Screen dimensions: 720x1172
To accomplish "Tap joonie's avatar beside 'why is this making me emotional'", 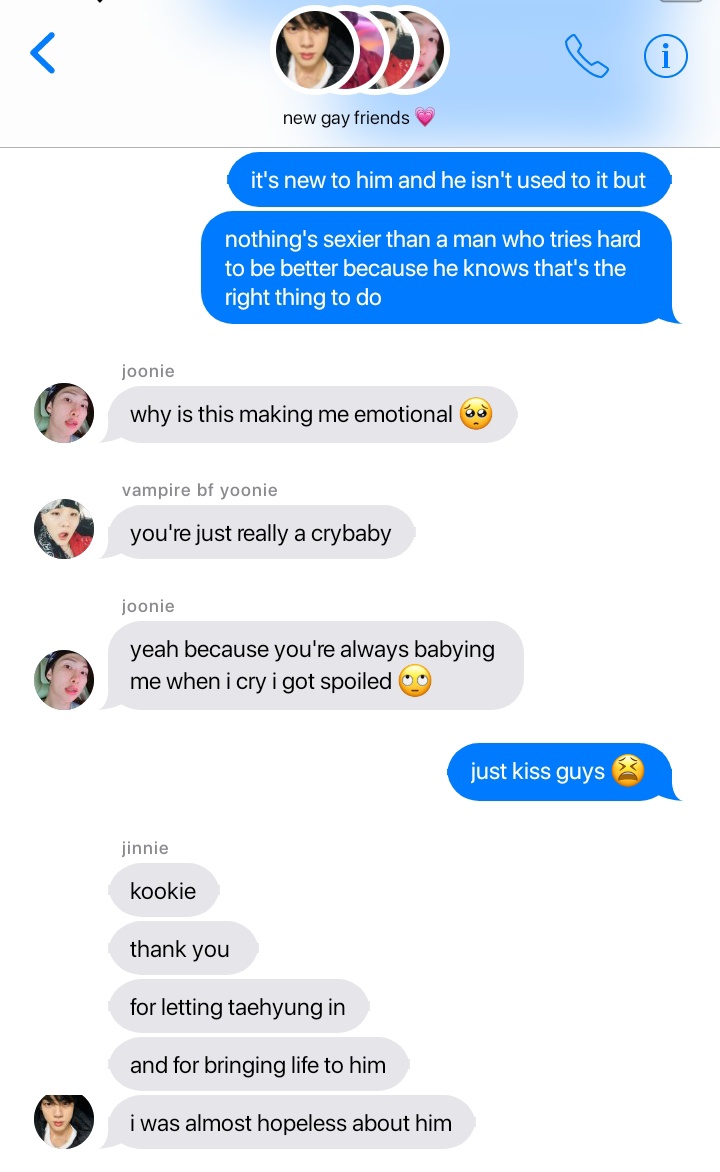I will 64,413.
